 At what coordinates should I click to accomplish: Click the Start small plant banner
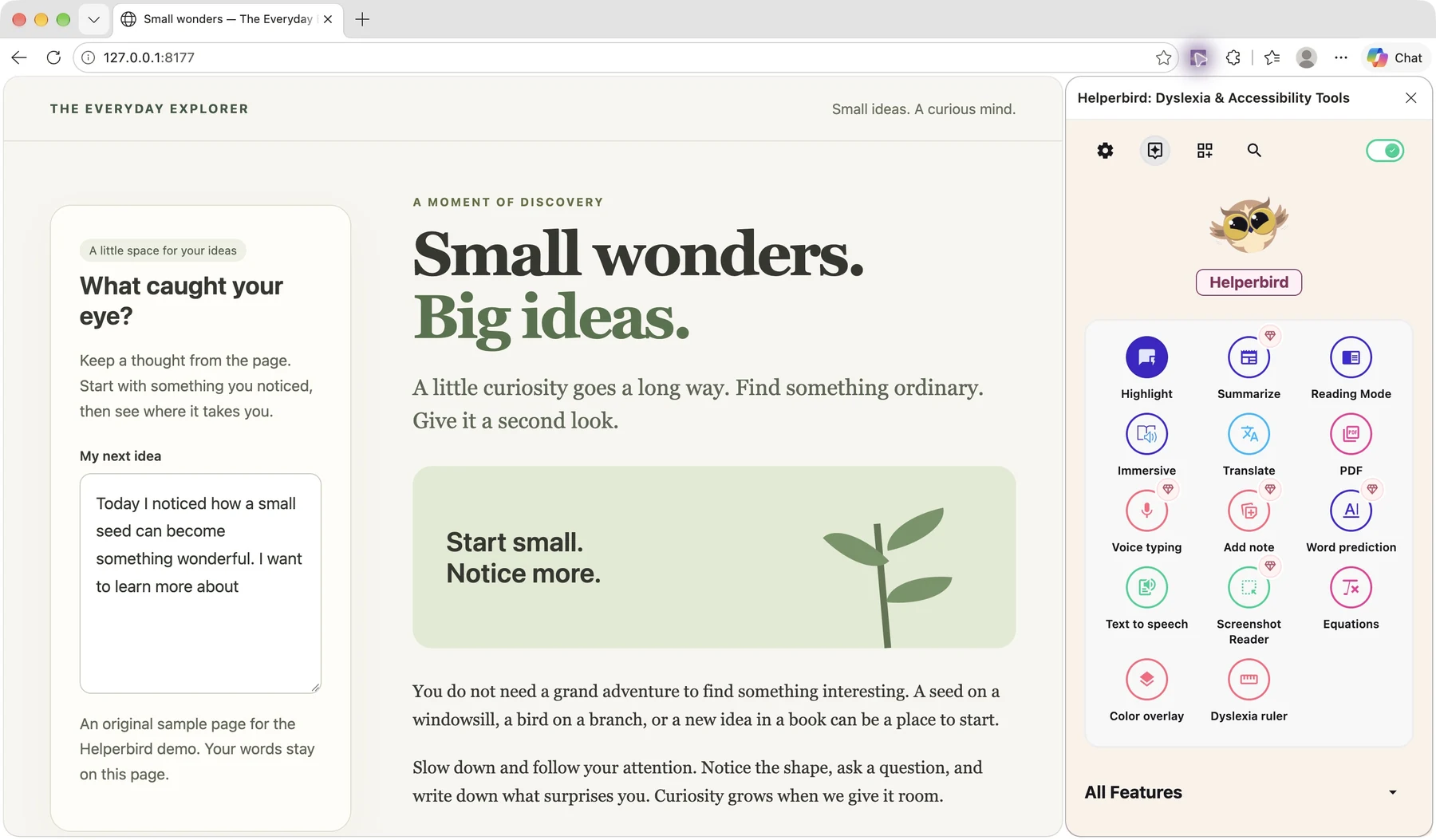coord(714,557)
